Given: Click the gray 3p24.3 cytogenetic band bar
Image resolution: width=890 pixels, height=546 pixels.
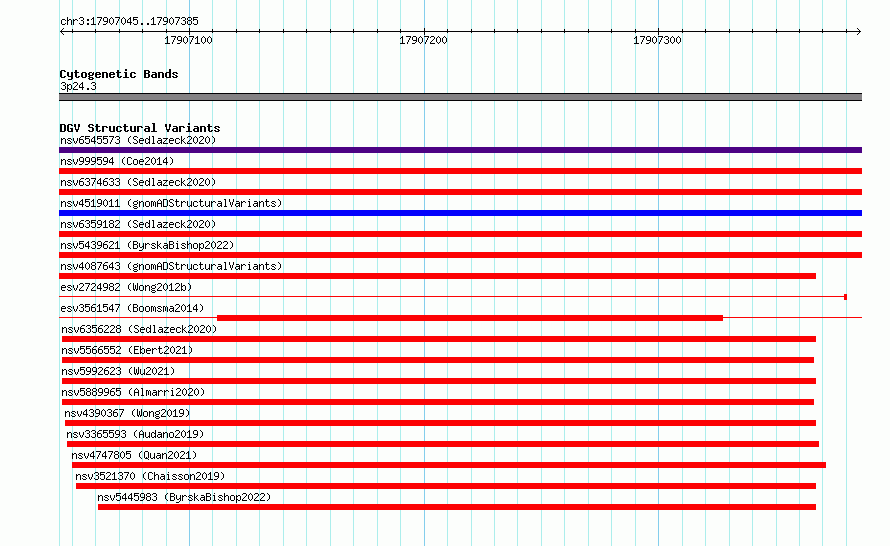Looking at the screenshot, I should pos(460,97).
